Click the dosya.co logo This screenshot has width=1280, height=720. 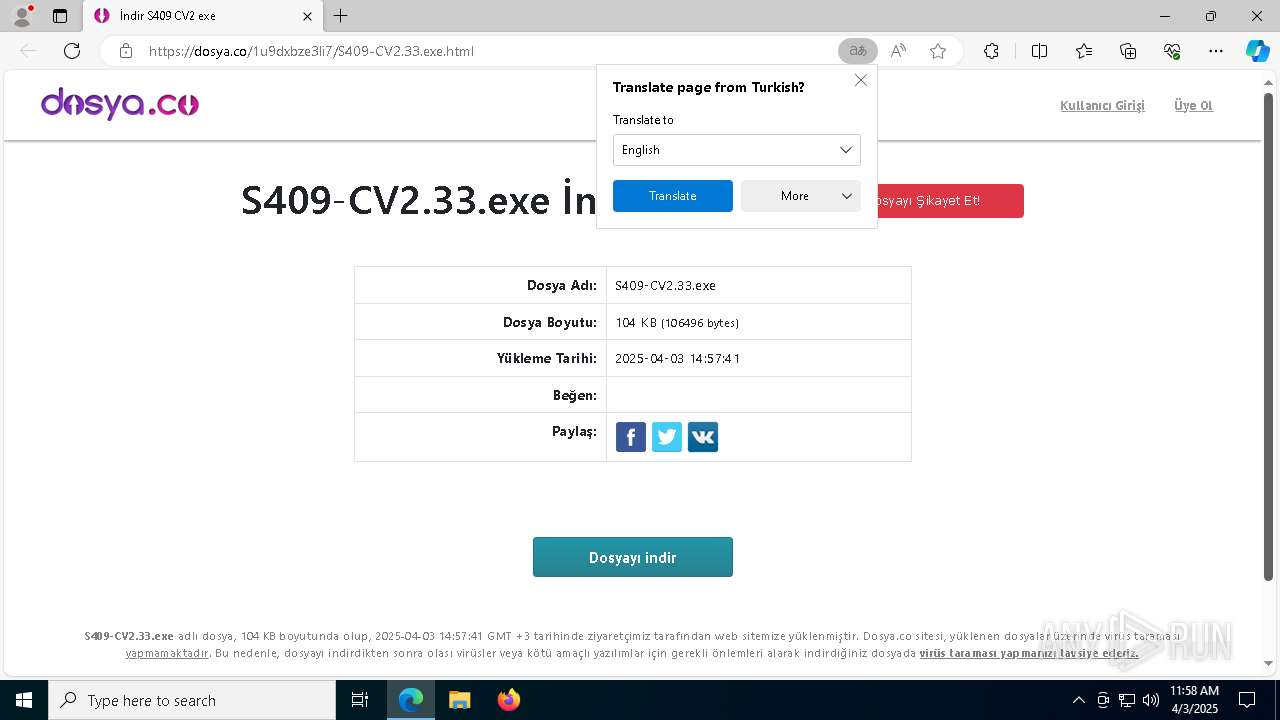(x=120, y=104)
